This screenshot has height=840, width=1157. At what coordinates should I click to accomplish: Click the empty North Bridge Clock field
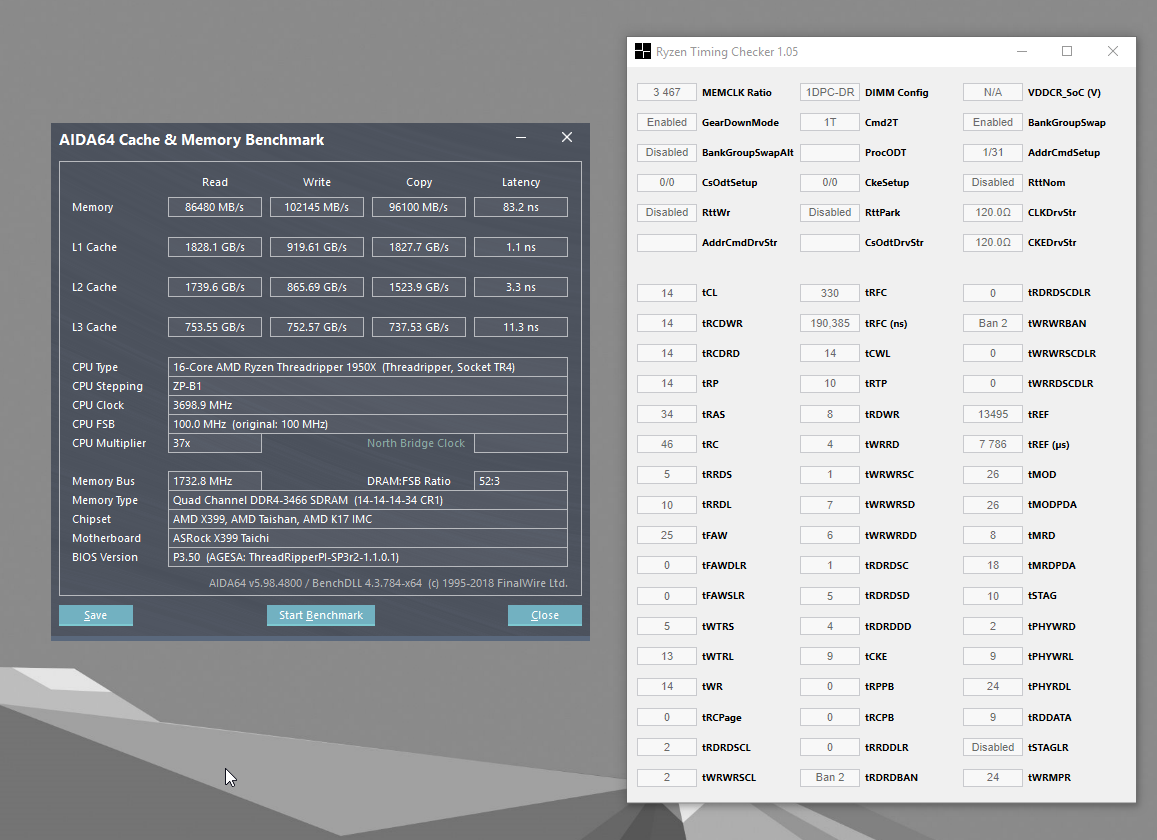tap(521, 443)
